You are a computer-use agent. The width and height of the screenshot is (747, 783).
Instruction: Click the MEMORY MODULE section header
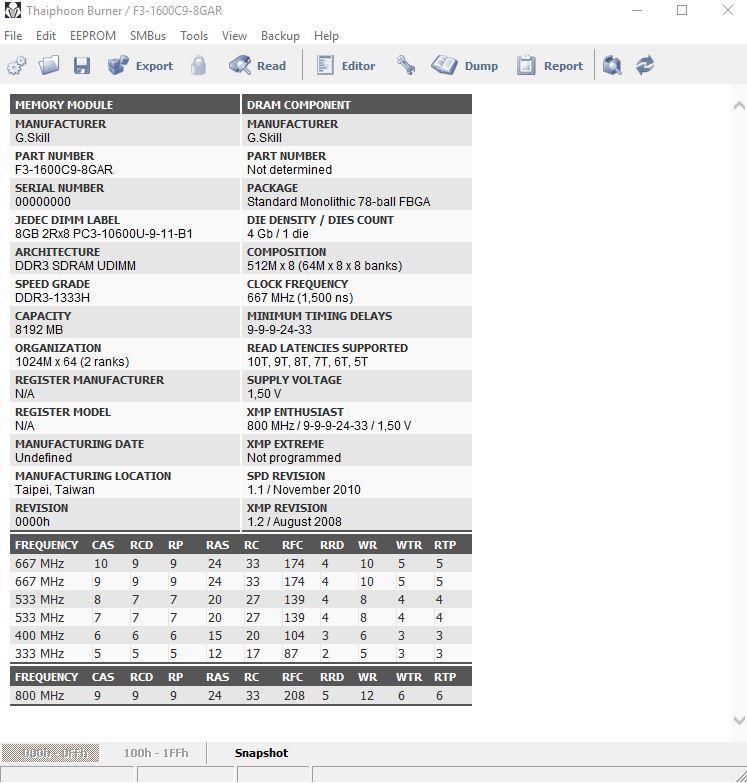[x=125, y=105]
